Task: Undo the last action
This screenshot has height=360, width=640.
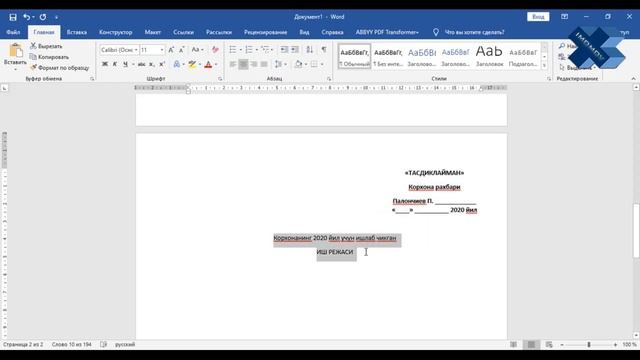Action: click(26, 17)
